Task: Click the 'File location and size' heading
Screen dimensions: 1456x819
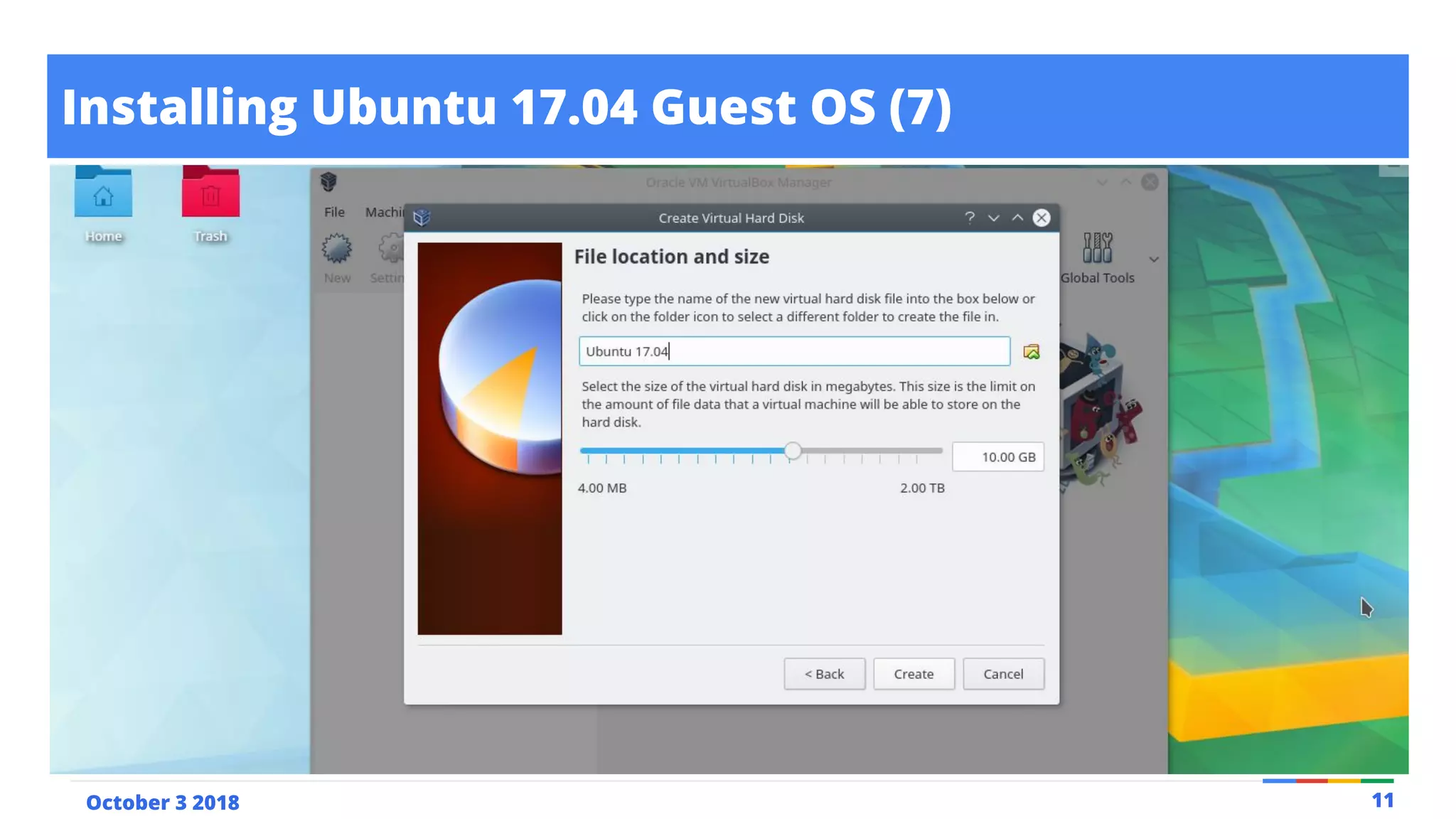Action: point(671,257)
